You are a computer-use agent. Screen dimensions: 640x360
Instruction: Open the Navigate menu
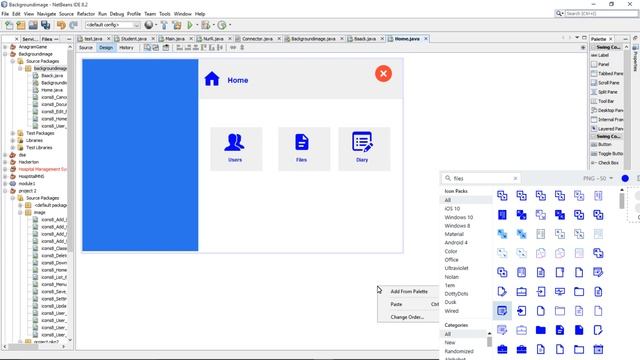(46, 14)
